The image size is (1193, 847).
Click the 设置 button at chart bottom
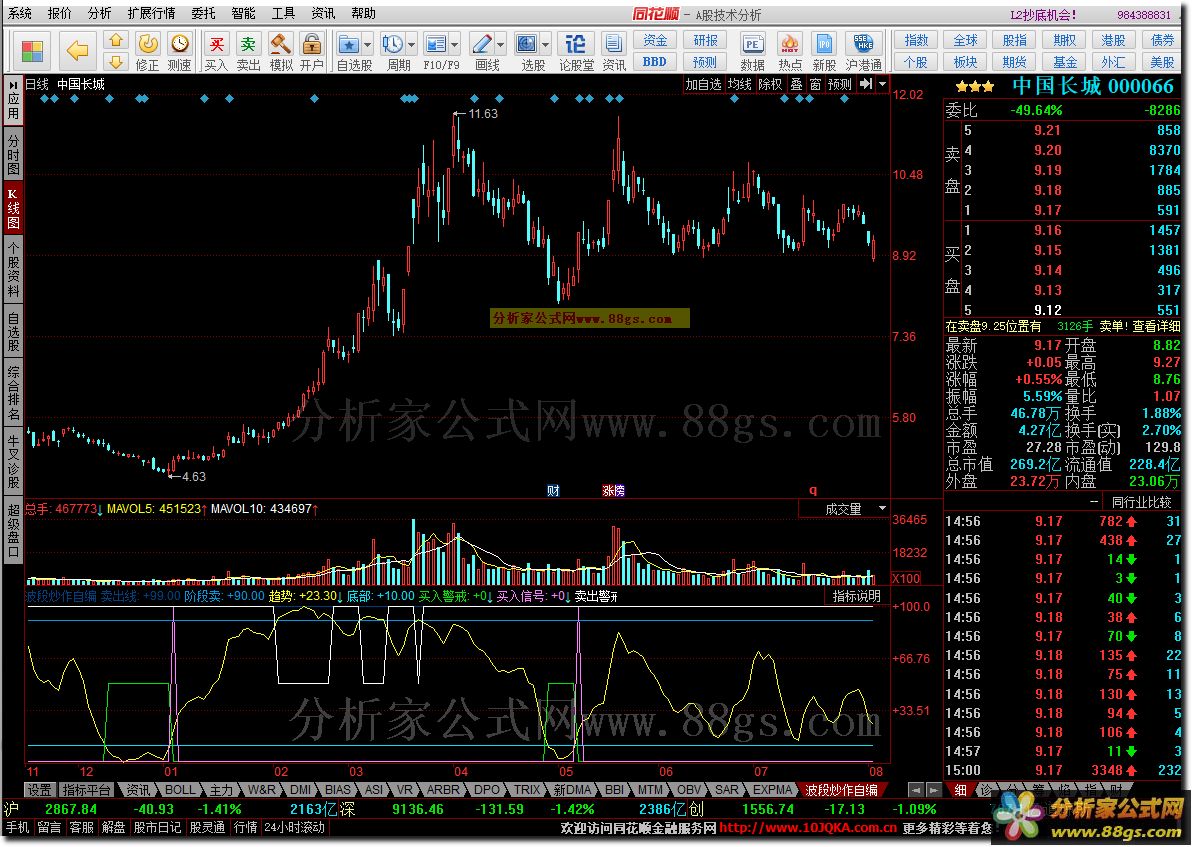(x=40, y=790)
